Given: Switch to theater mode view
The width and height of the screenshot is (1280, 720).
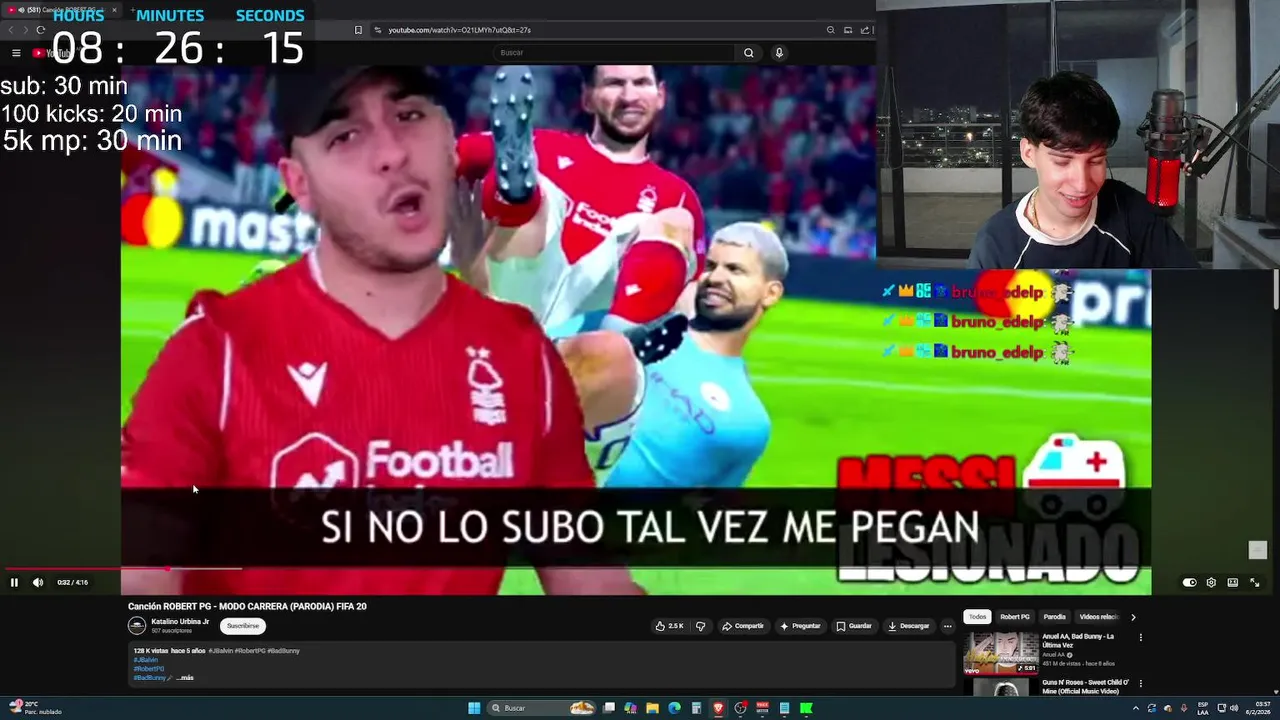Looking at the screenshot, I should tap(1233, 582).
